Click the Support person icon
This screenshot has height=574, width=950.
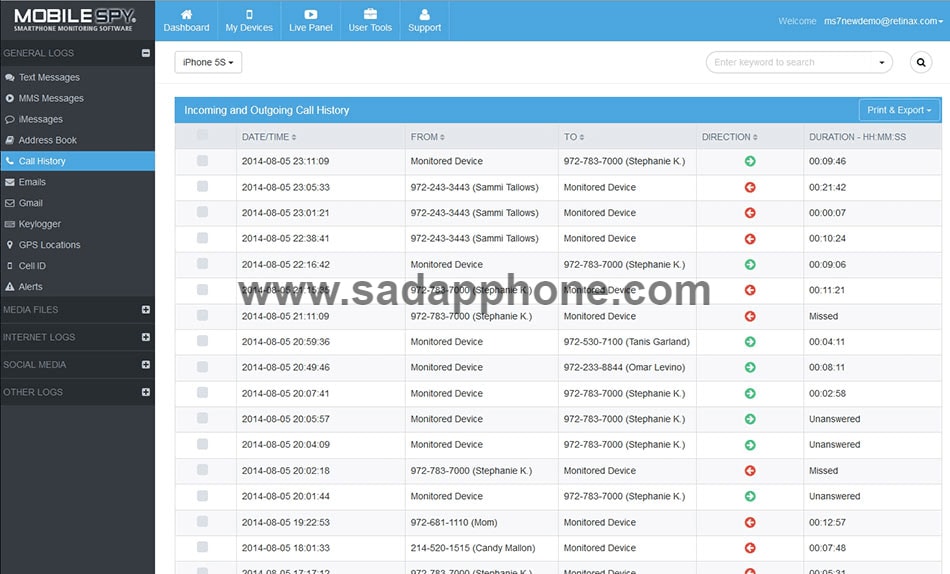424,15
